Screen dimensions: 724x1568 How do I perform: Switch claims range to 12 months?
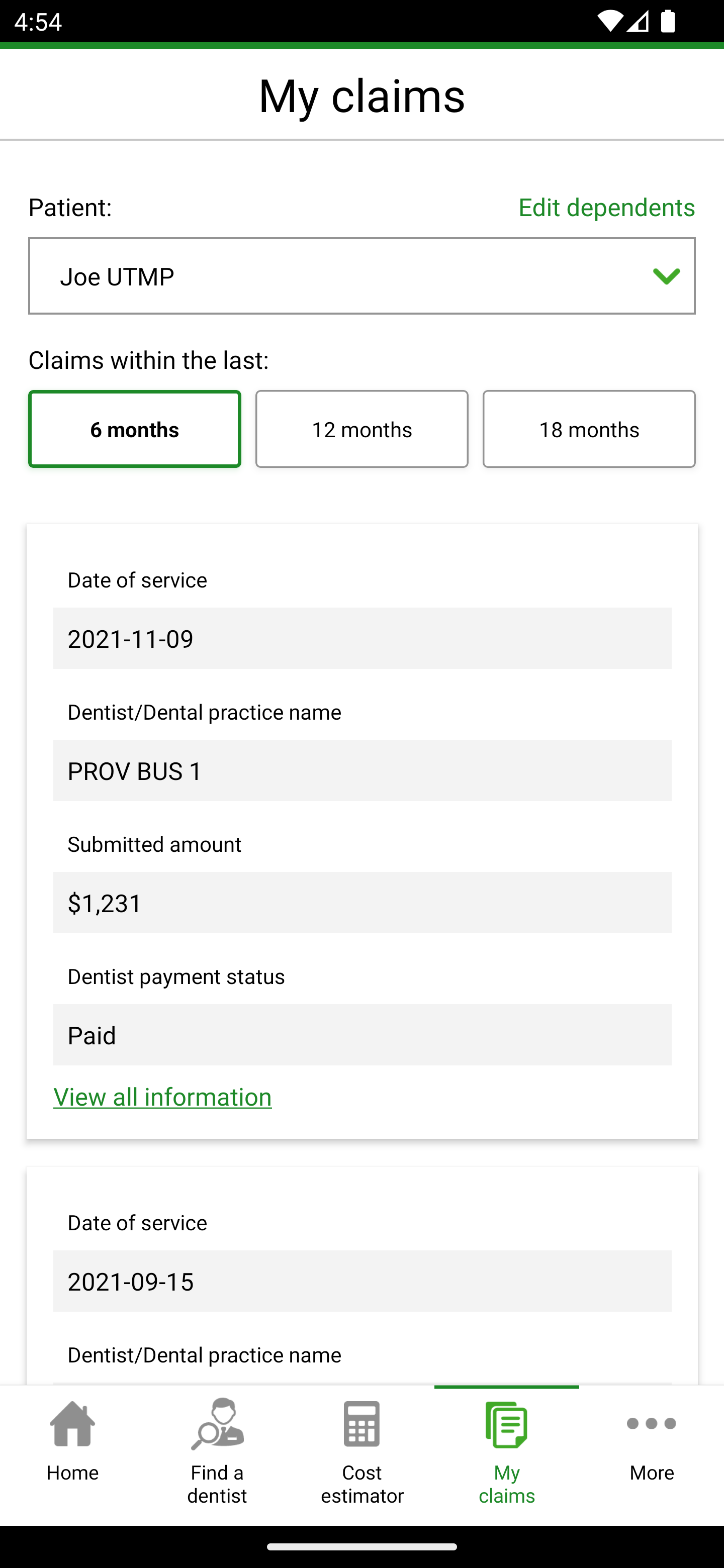point(361,429)
